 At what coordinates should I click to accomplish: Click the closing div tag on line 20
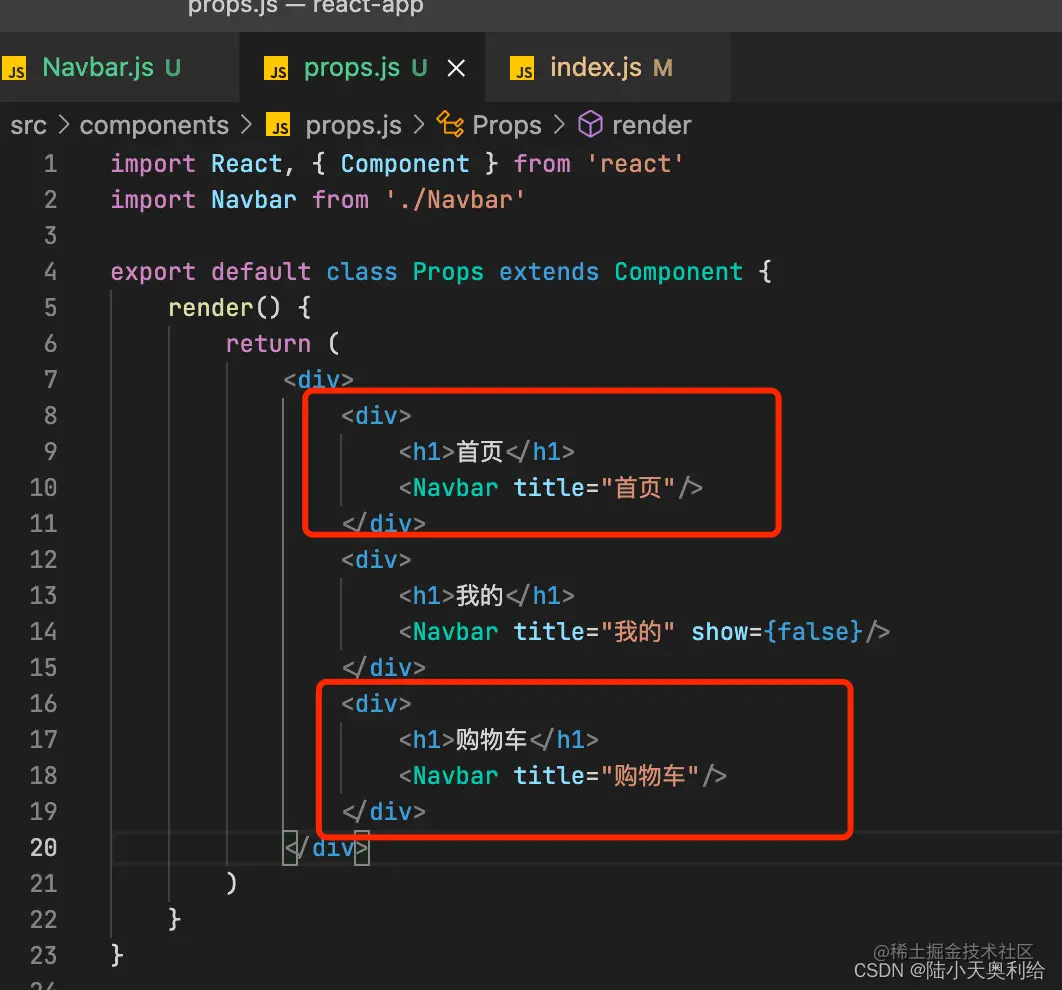click(x=326, y=847)
